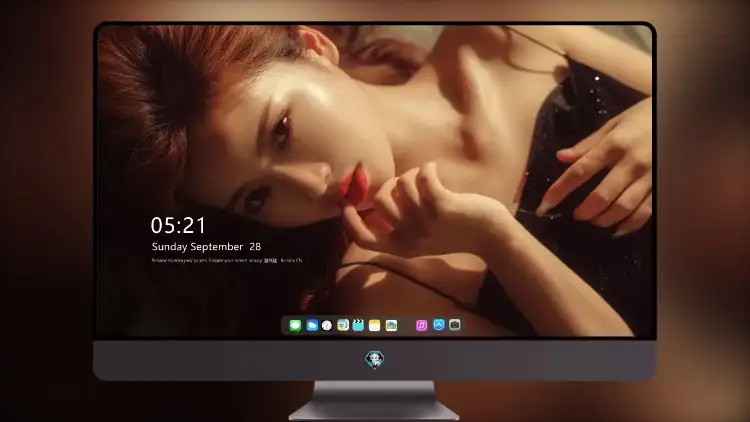Click the 05:21 clock widget
The width and height of the screenshot is (750, 422).
(x=178, y=225)
